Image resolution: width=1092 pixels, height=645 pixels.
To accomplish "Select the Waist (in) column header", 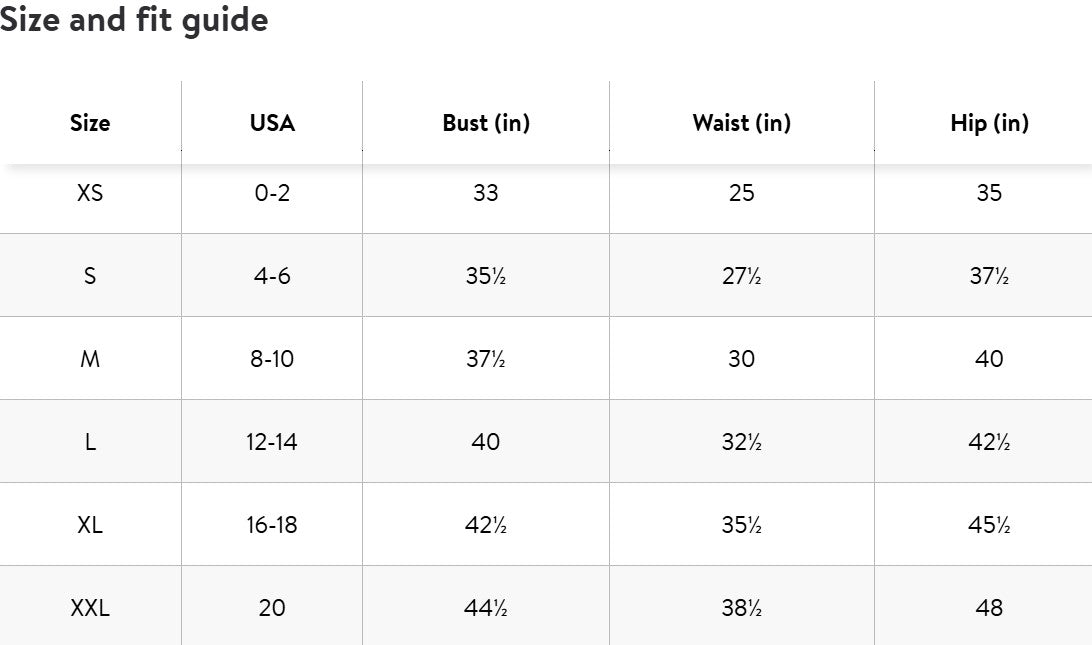I will click(741, 123).
